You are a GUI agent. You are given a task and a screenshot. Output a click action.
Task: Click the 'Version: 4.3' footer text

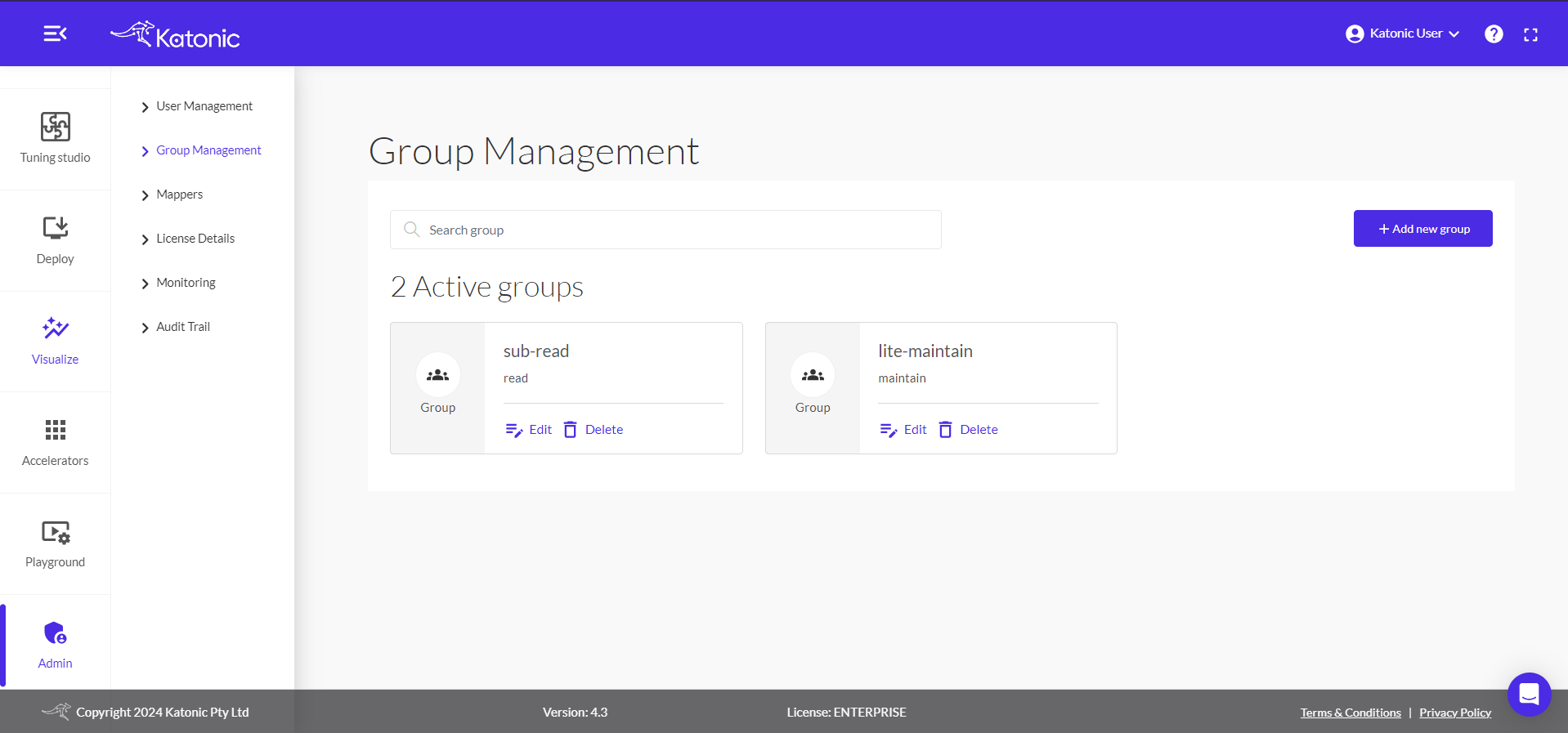575,713
